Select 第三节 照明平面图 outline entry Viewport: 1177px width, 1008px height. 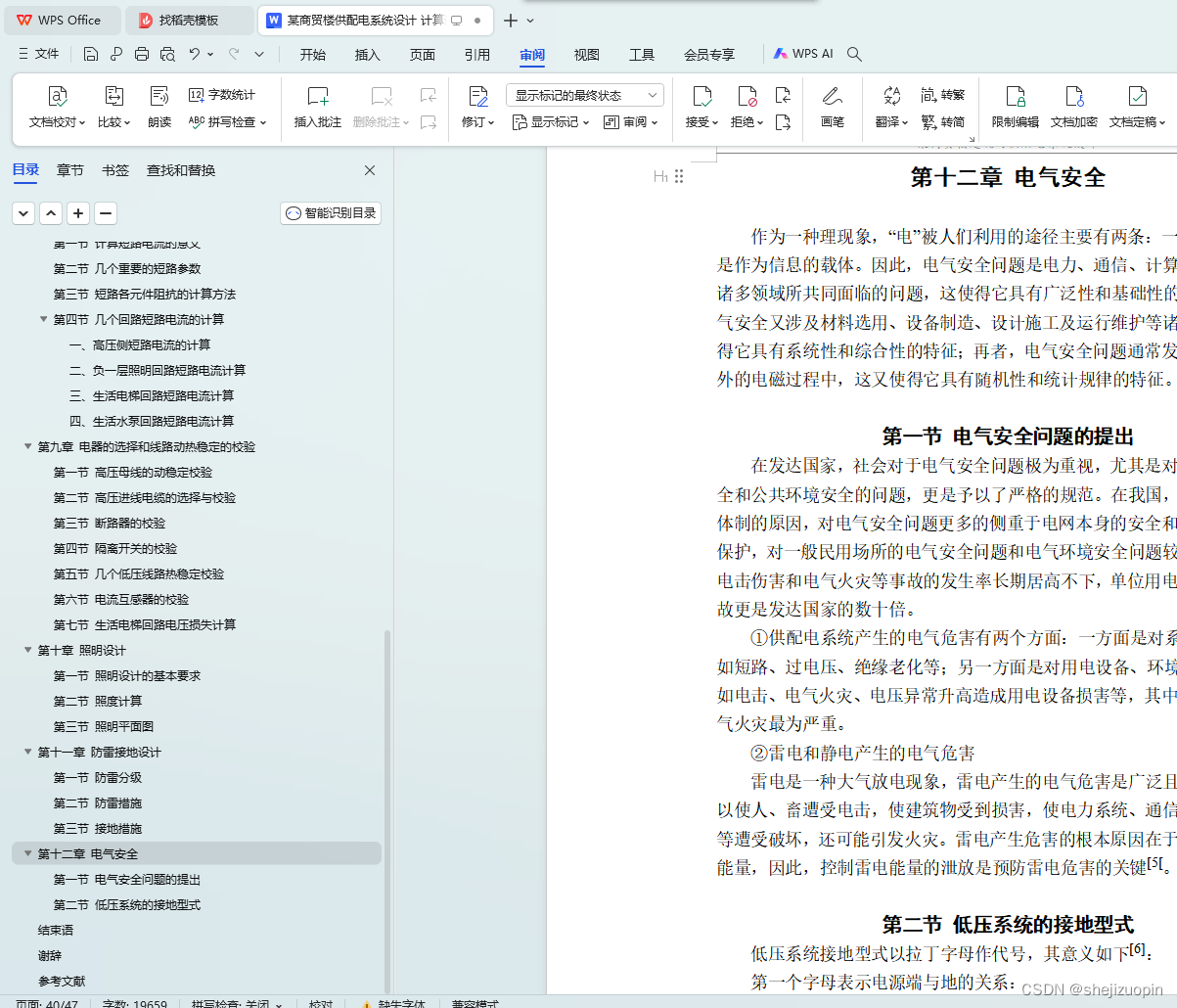[104, 726]
